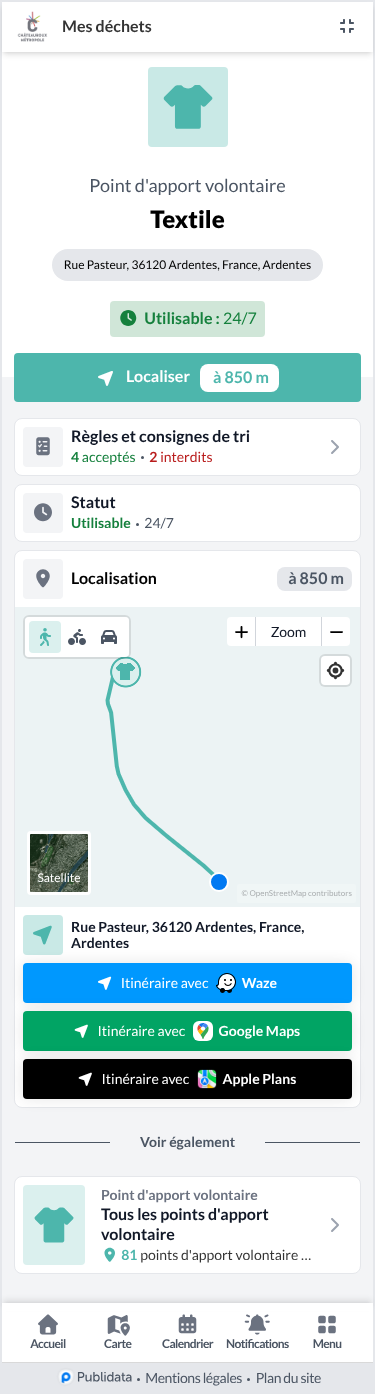Viewport: 375px width, 1394px height.
Task: Zoom in using the map plus button
Action: (x=241, y=632)
